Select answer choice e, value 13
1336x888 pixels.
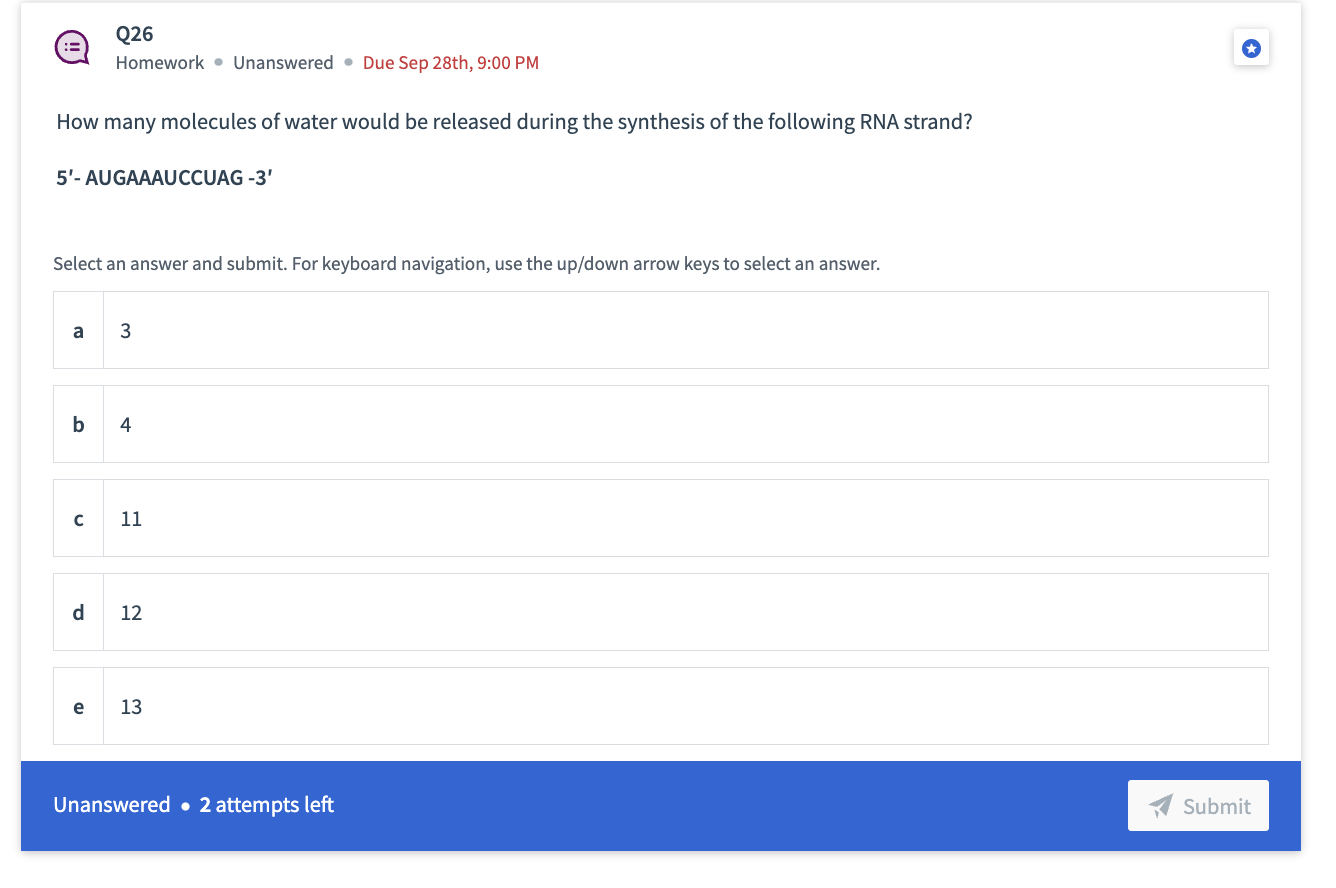660,706
